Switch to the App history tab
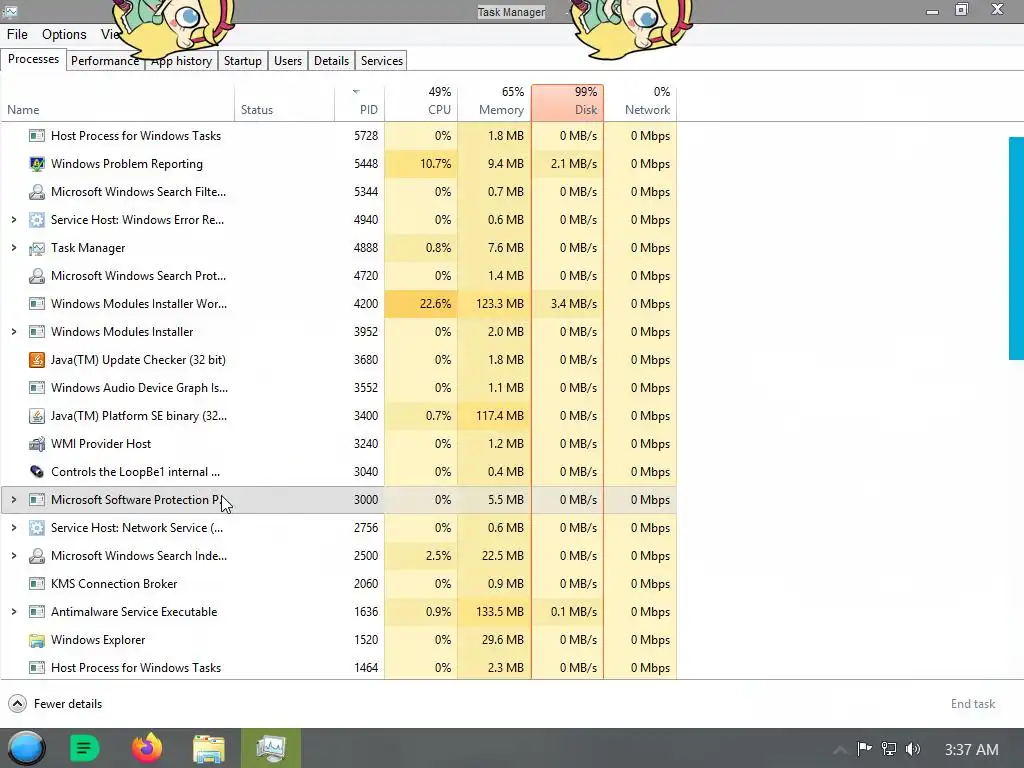The height and width of the screenshot is (768, 1024). [x=182, y=61]
